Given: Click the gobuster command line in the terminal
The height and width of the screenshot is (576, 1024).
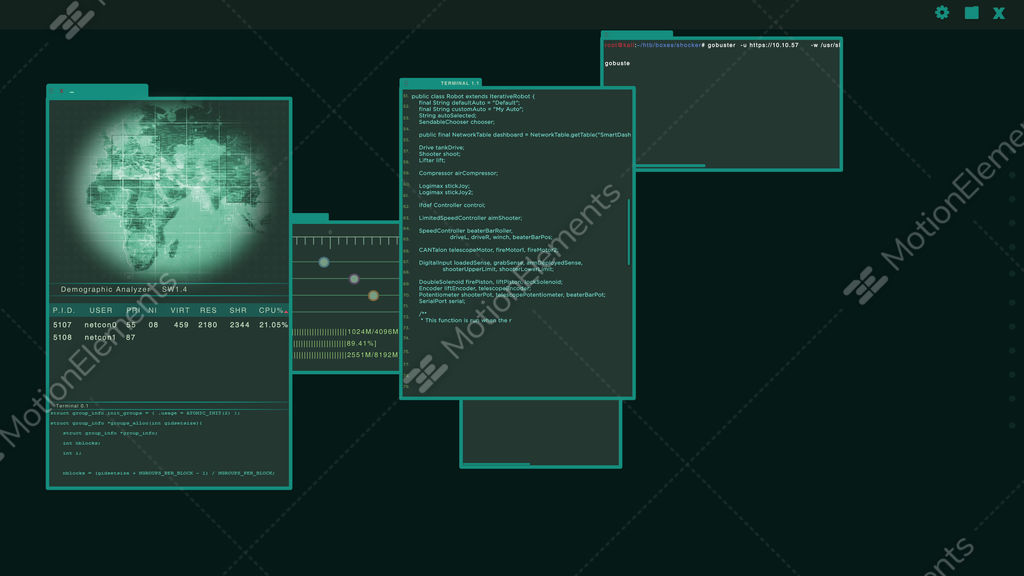Looking at the screenshot, I should click(x=722, y=45).
